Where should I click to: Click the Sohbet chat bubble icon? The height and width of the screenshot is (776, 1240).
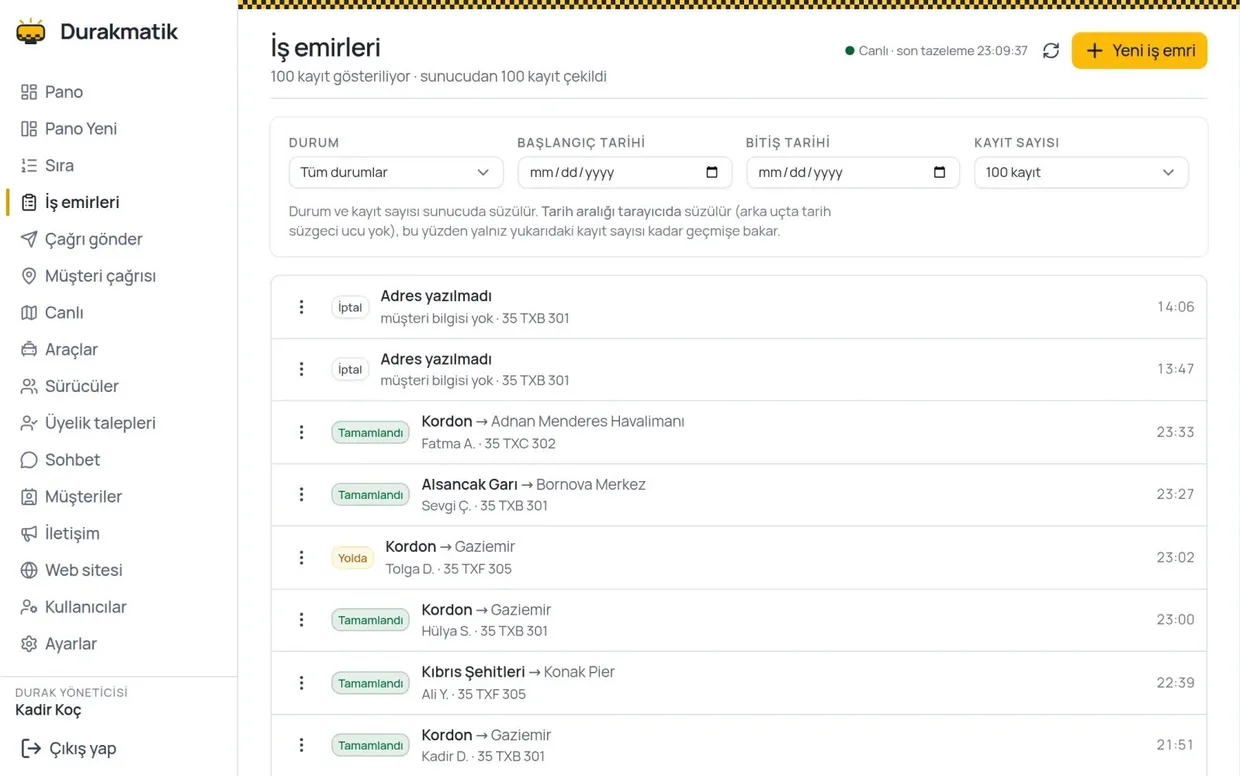point(29,460)
